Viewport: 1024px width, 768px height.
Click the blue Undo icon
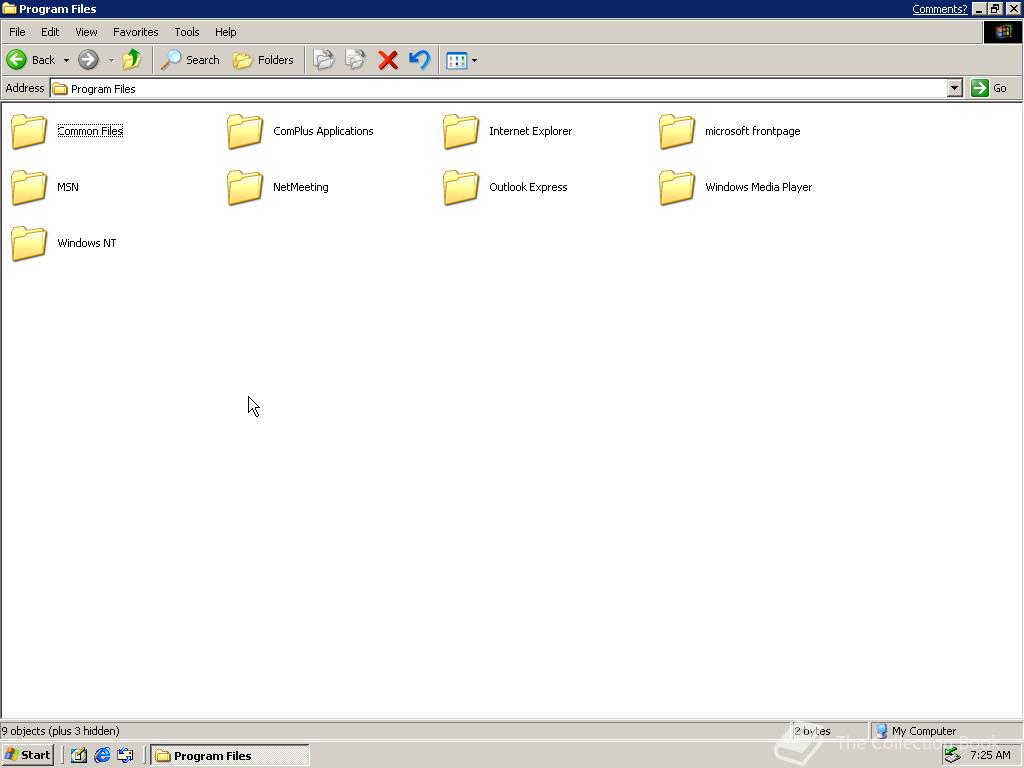coord(419,60)
